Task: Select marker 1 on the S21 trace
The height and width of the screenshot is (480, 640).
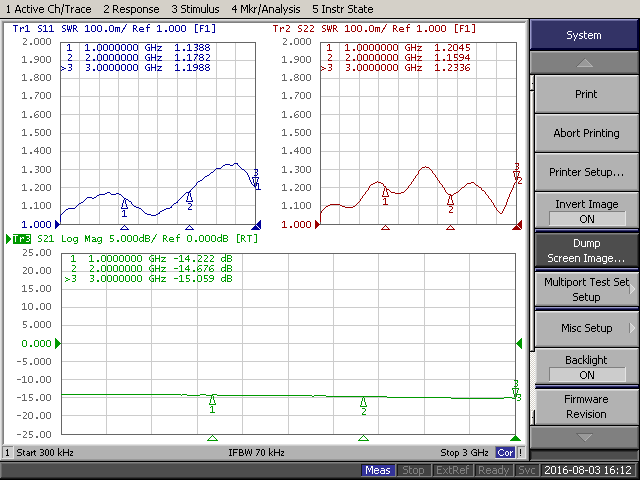Action: coord(212,403)
